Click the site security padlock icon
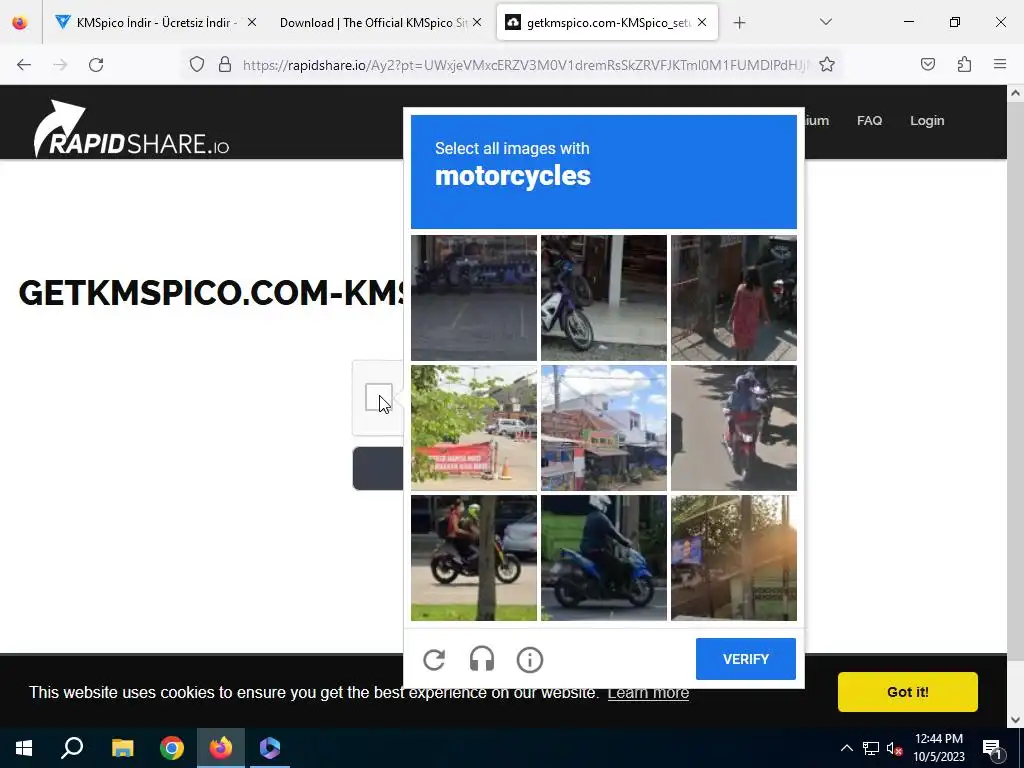Screen dimensions: 1024x768 225,64
